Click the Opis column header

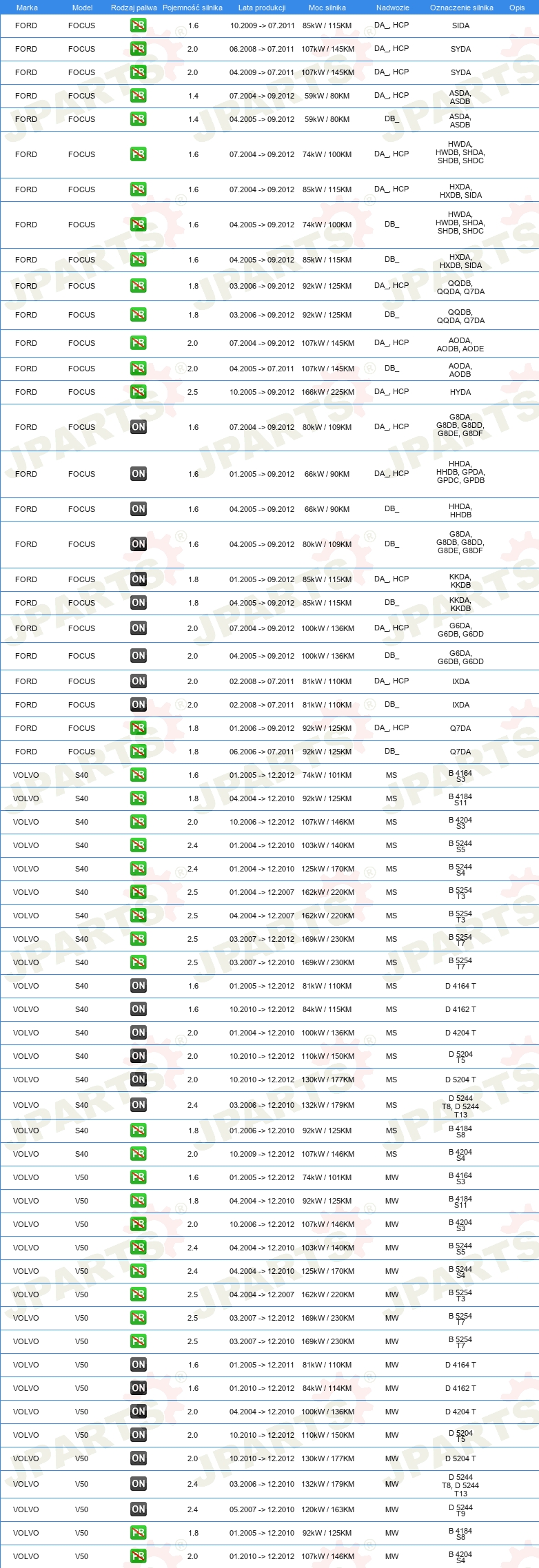click(517, 8)
